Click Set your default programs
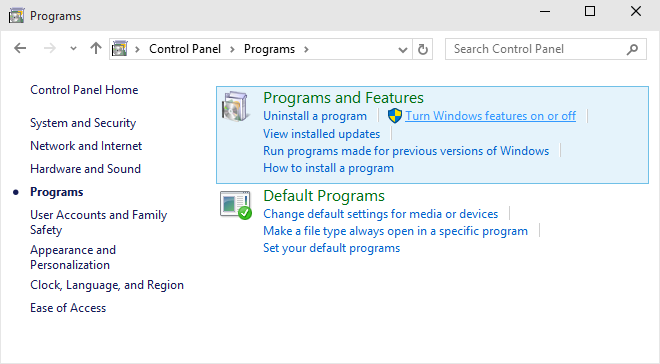This screenshot has height=364, width=660. pos(332,248)
